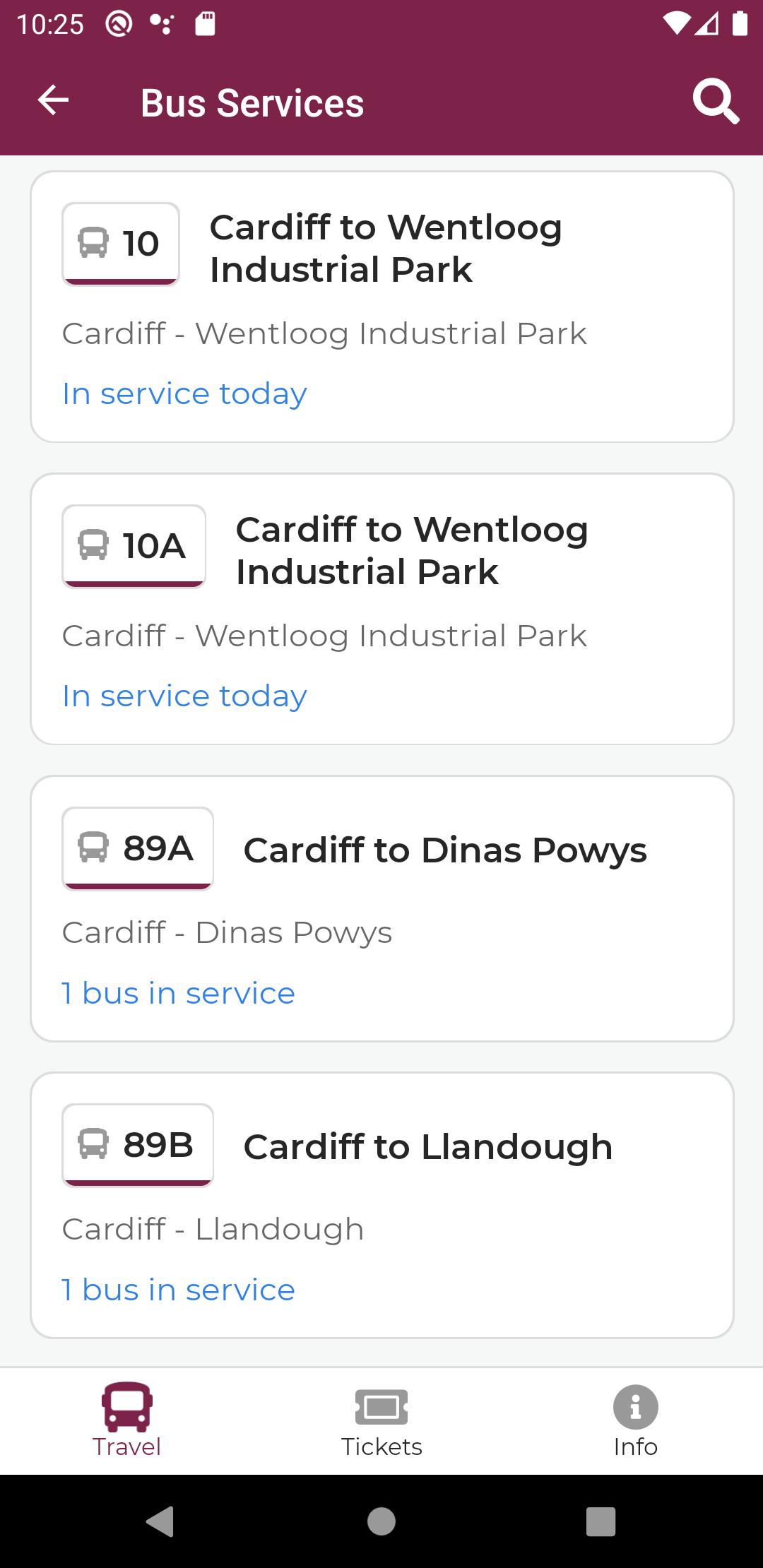Select the route 10 bus badge
This screenshot has width=763, height=1568.
[x=121, y=244]
